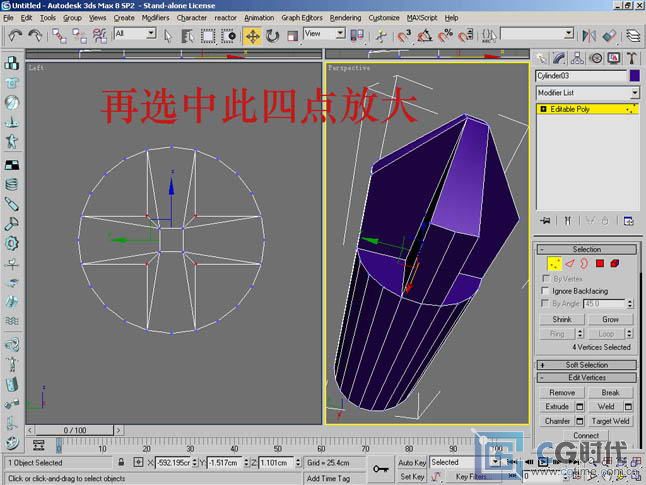
Task: Enable the By Vertex checkbox
Action: (545, 278)
